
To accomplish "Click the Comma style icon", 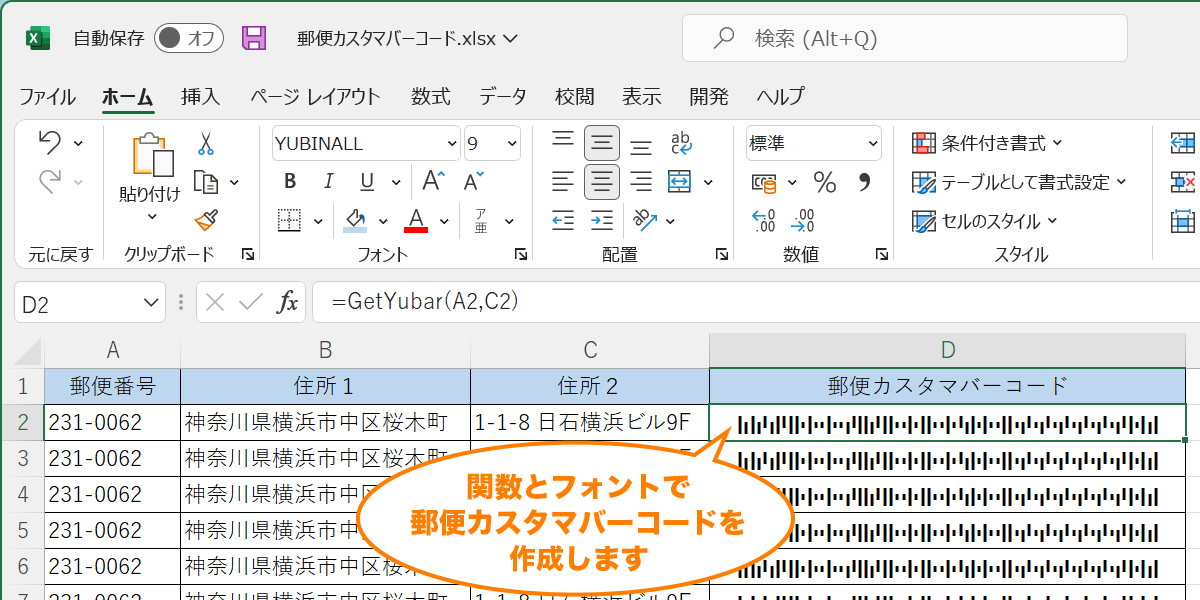I will click(866, 183).
